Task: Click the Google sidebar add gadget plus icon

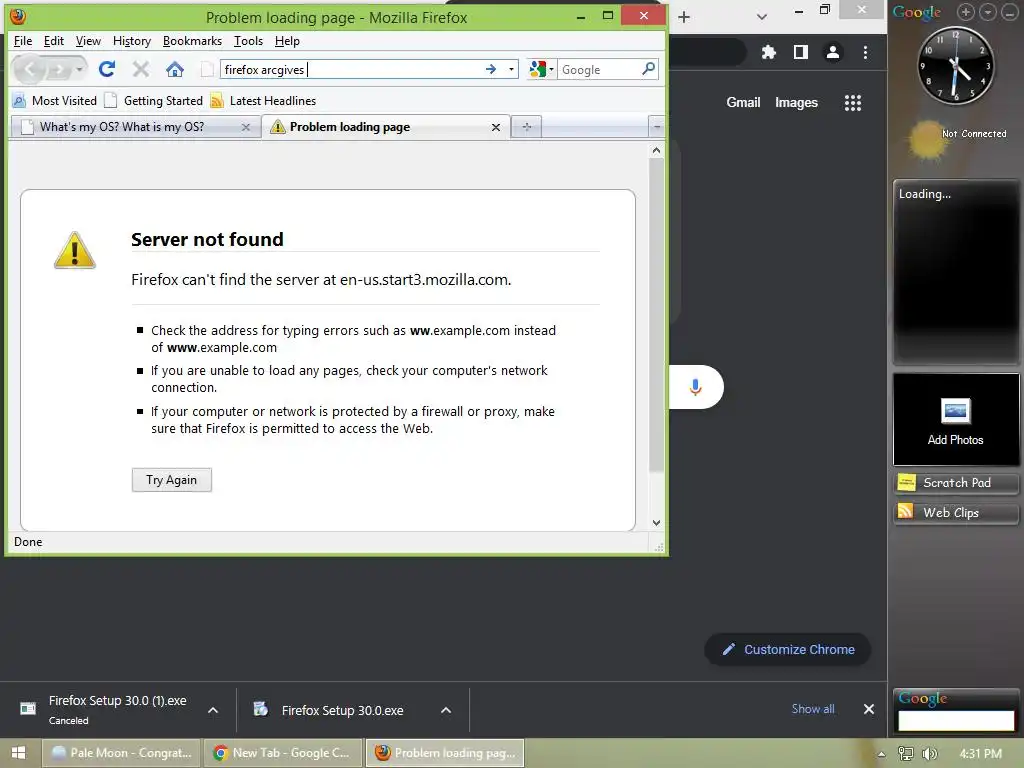Action: pos(966,12)
